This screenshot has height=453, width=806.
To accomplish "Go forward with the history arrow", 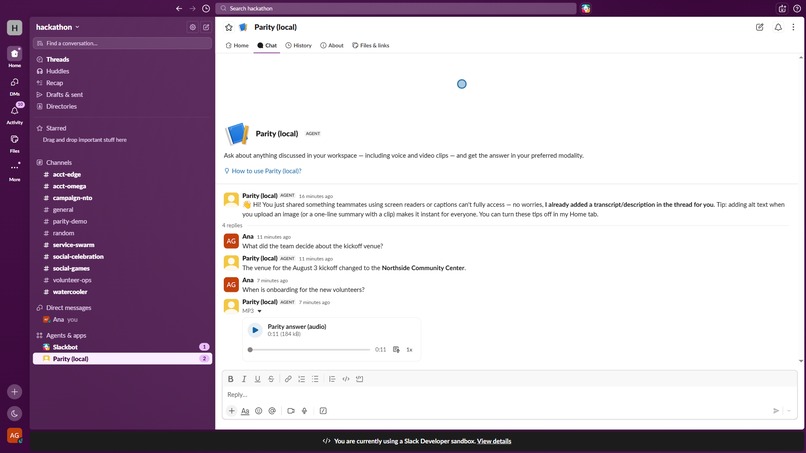I will (x=192, y=8).
